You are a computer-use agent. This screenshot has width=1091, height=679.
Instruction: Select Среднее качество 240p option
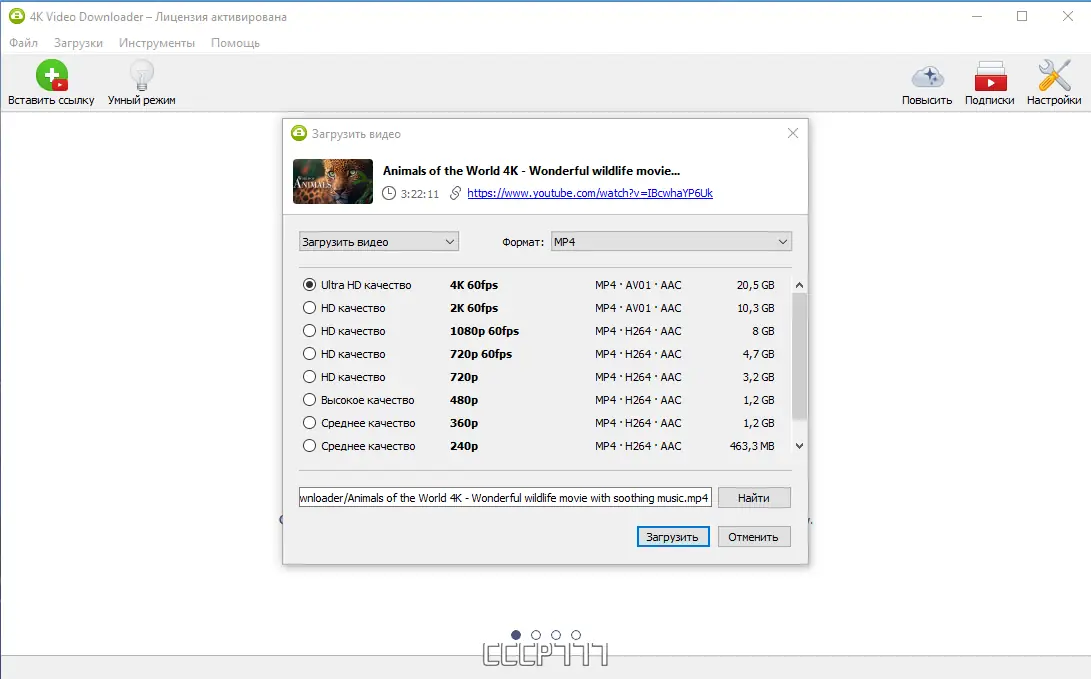[x=310, y=445]
